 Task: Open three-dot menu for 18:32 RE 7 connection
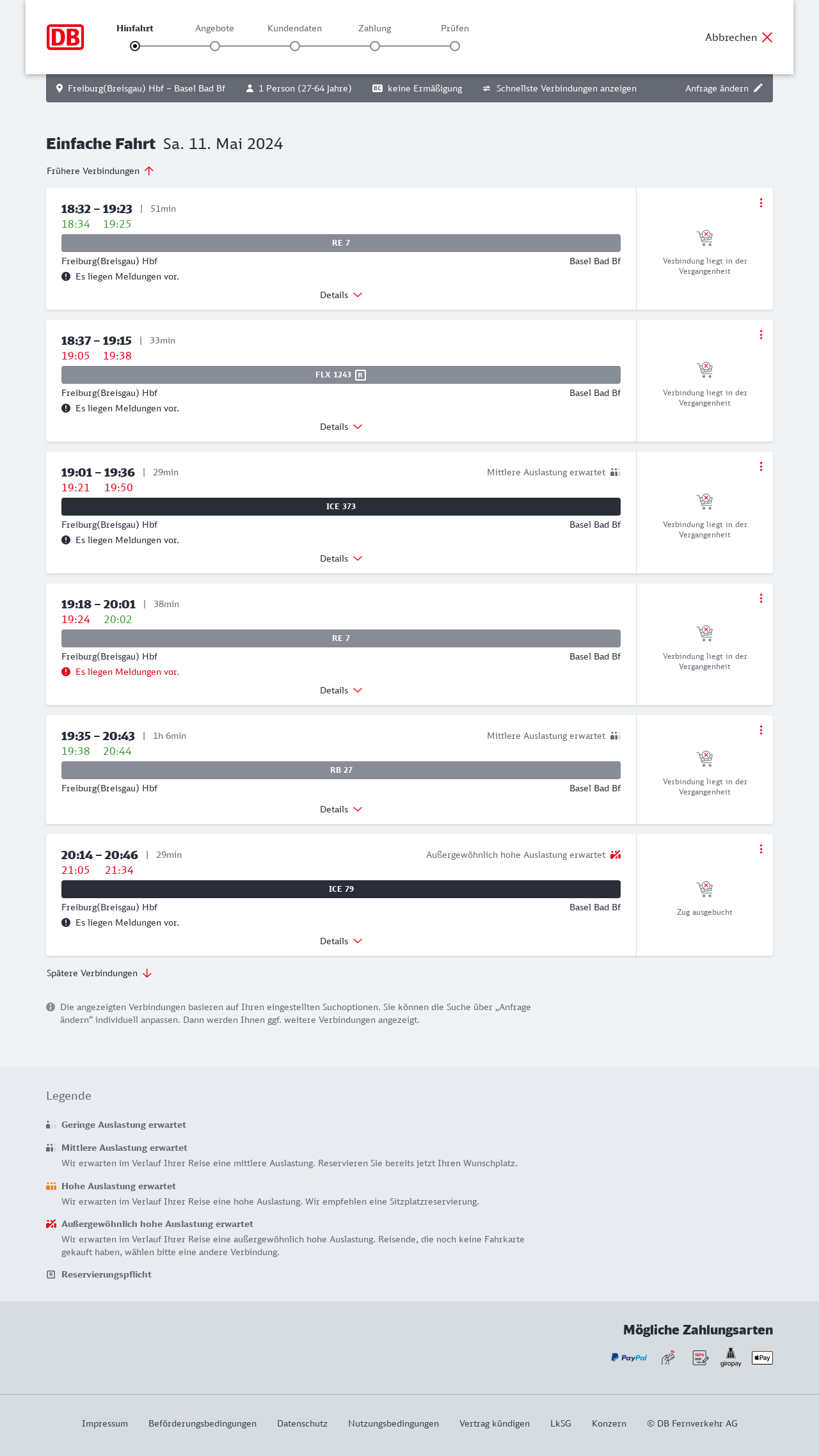tap(761, 203)
